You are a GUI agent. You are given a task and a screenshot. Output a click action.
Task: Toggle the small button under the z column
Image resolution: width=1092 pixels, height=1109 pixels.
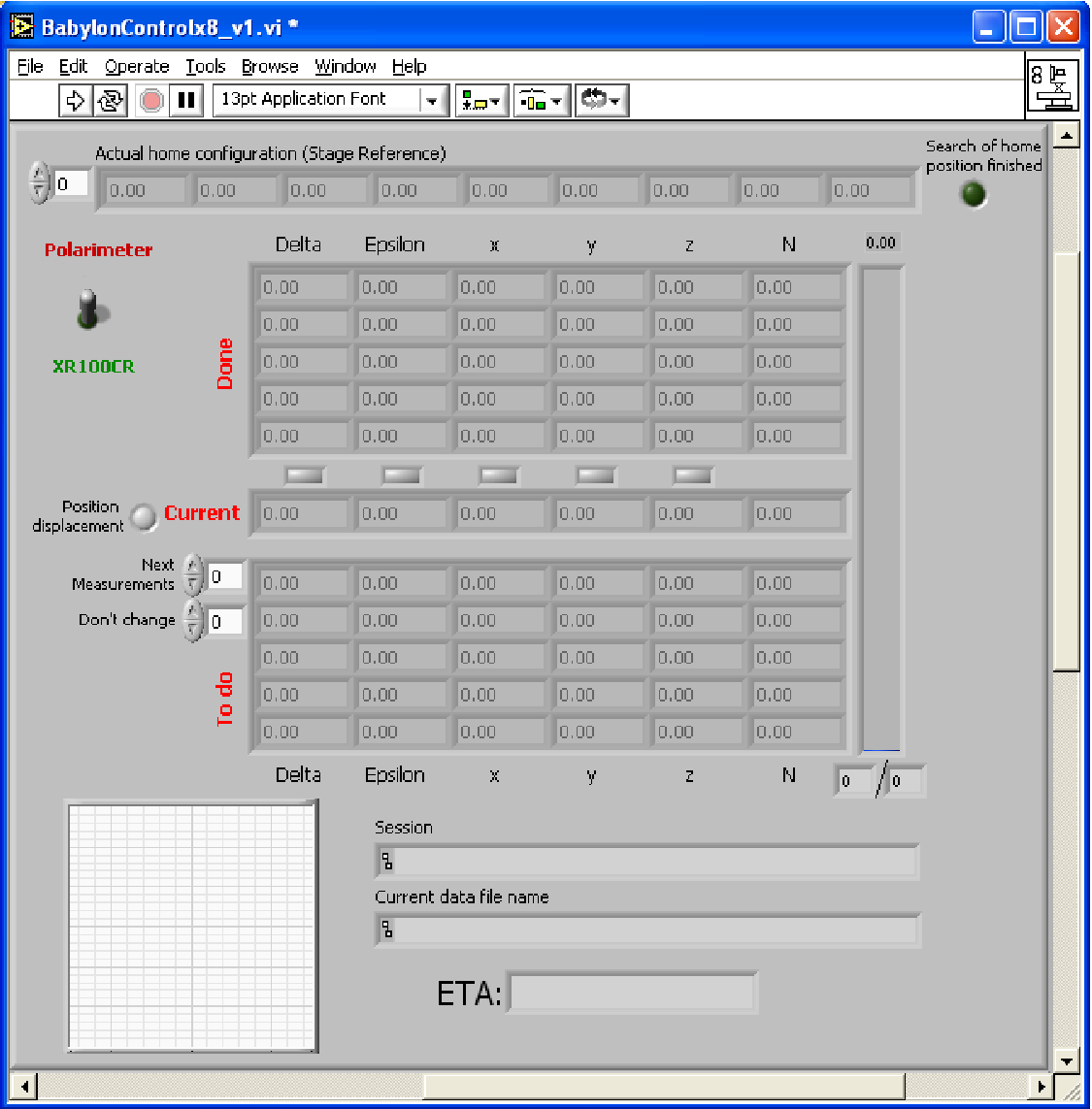[x=693, y=475]
